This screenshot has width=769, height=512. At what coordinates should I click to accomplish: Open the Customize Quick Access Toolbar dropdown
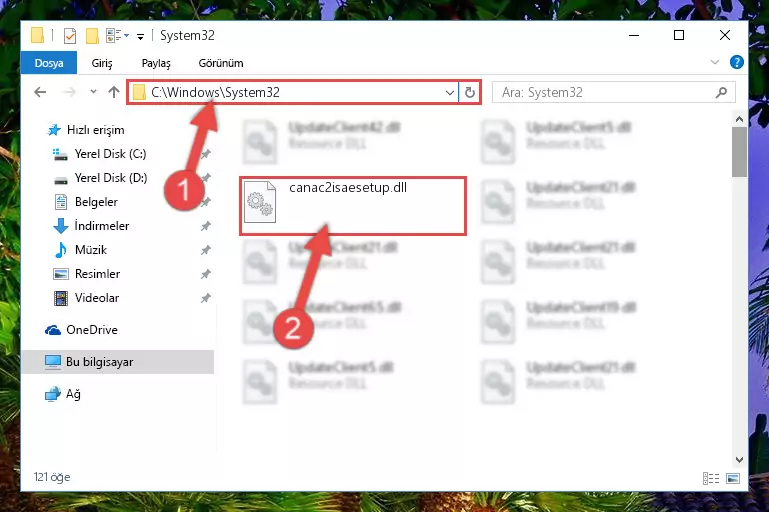140,36
